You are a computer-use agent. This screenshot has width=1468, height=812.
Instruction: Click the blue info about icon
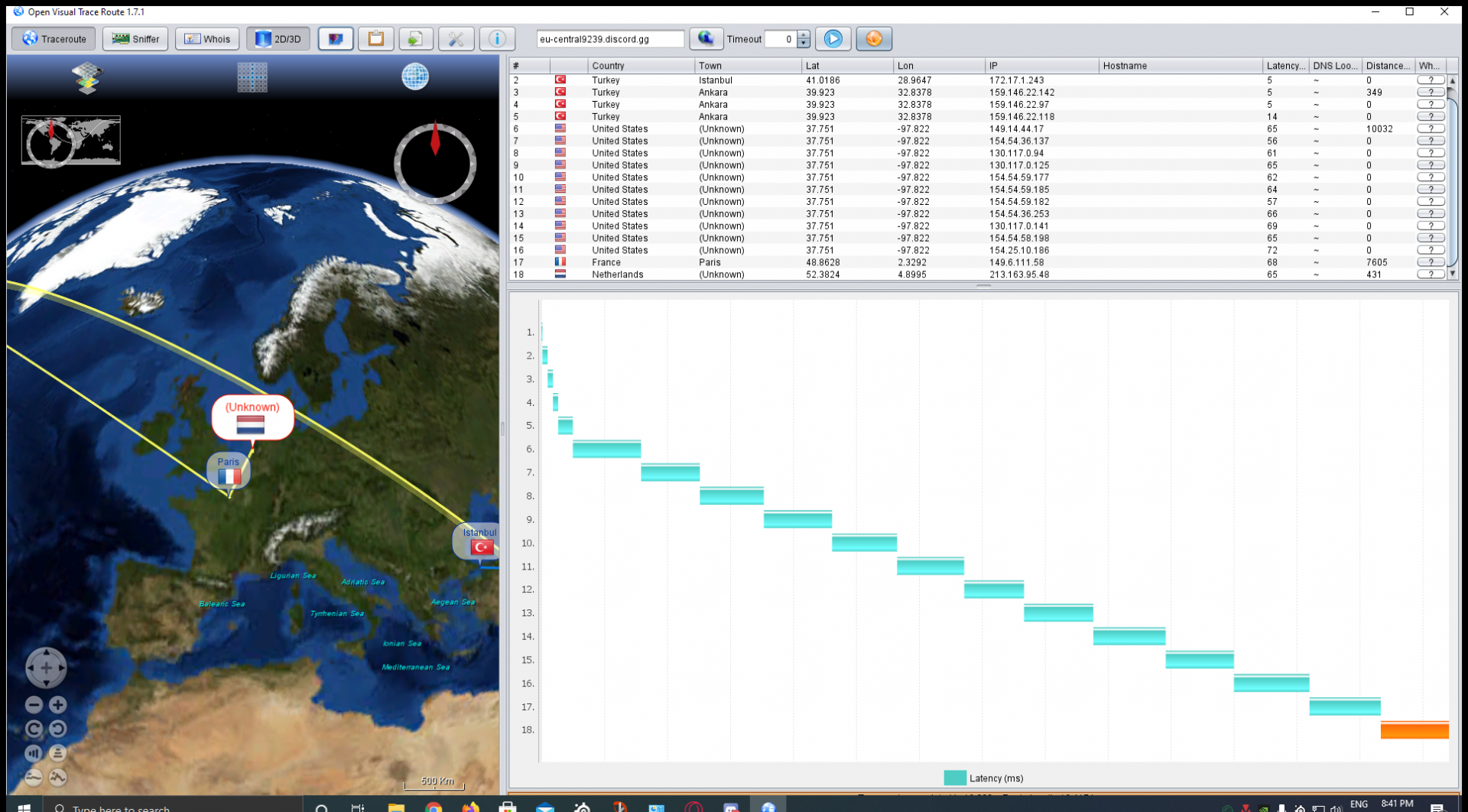(497, 39)
